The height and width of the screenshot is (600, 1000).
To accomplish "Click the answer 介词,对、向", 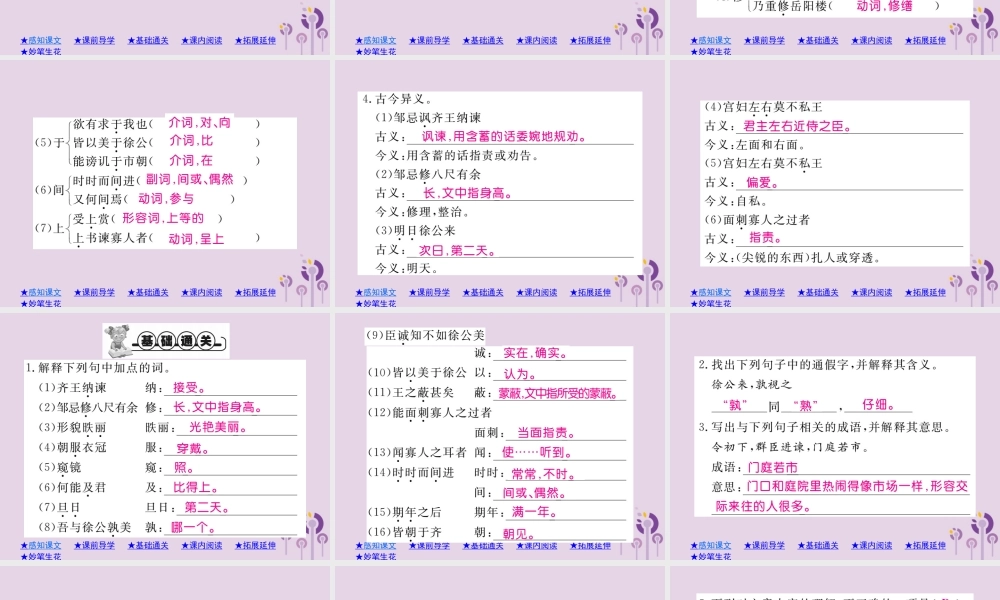I will [x=200, y=122].
